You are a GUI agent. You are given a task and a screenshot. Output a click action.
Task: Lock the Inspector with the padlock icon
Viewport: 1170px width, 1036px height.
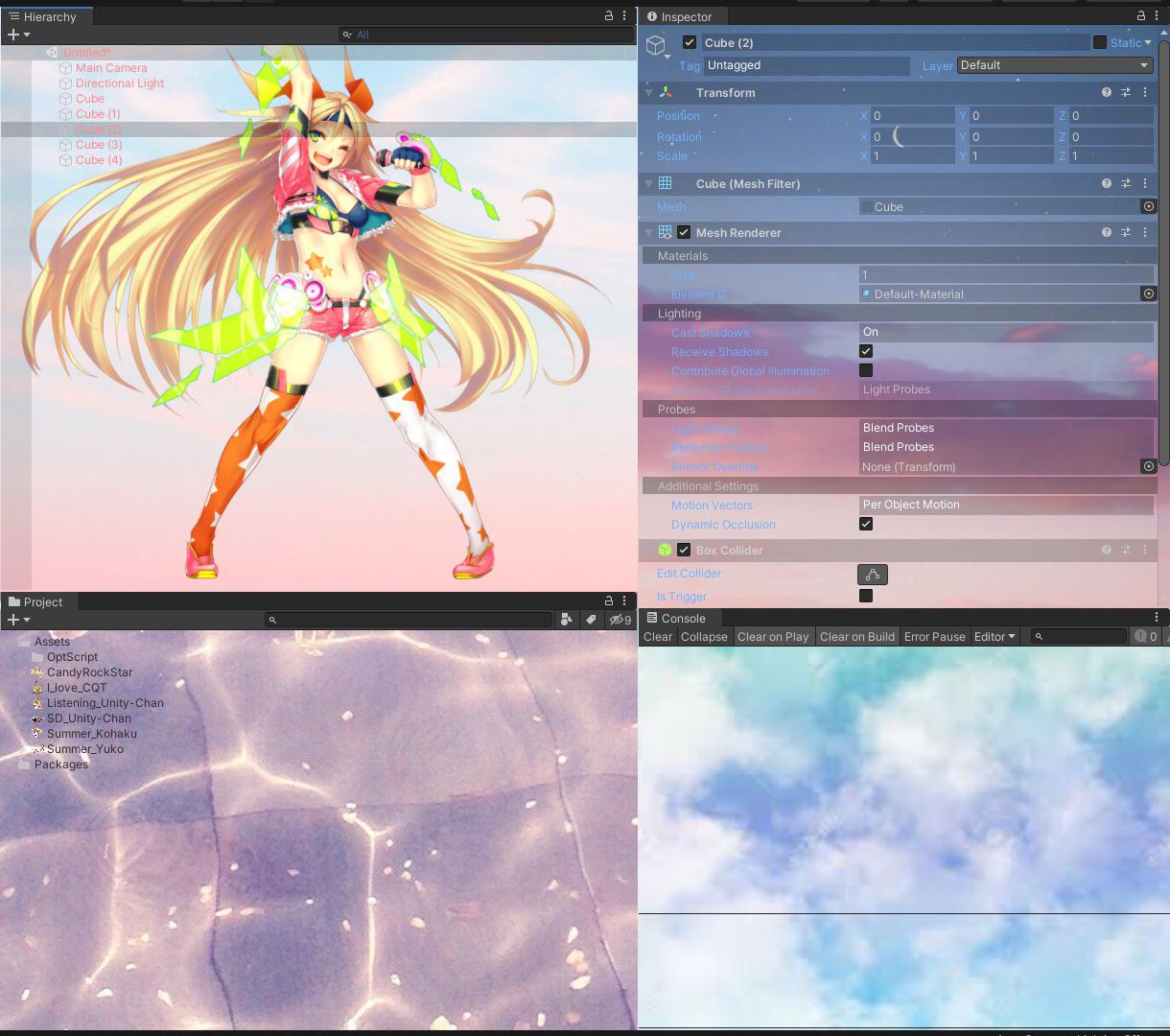point(1139,16)
